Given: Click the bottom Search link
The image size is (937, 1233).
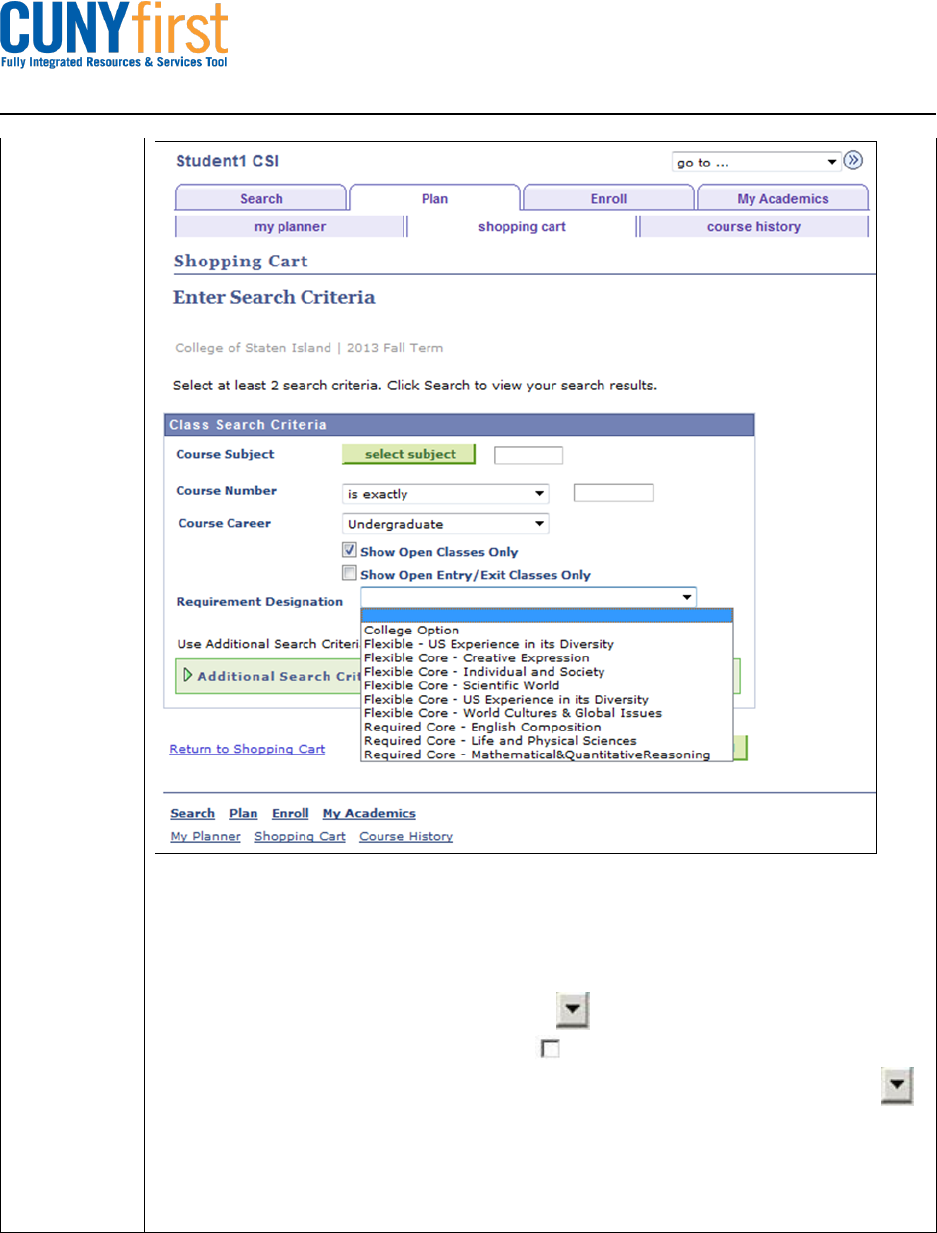Looking at the screenshot, I should pyautogui.click(x=193, y=814).
